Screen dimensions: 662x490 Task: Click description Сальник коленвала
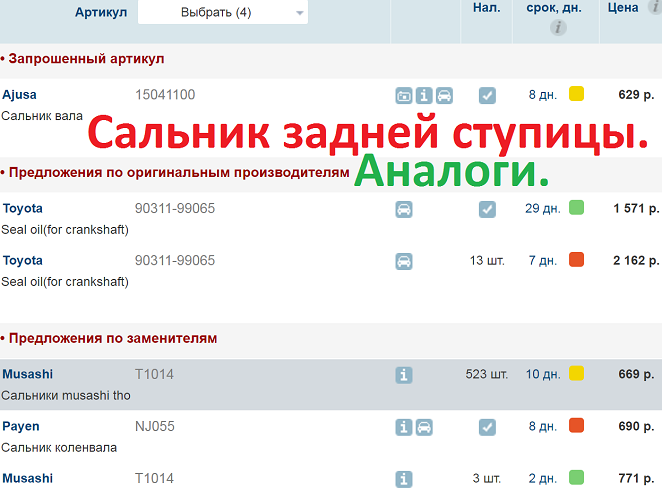[x=59, y=447]
